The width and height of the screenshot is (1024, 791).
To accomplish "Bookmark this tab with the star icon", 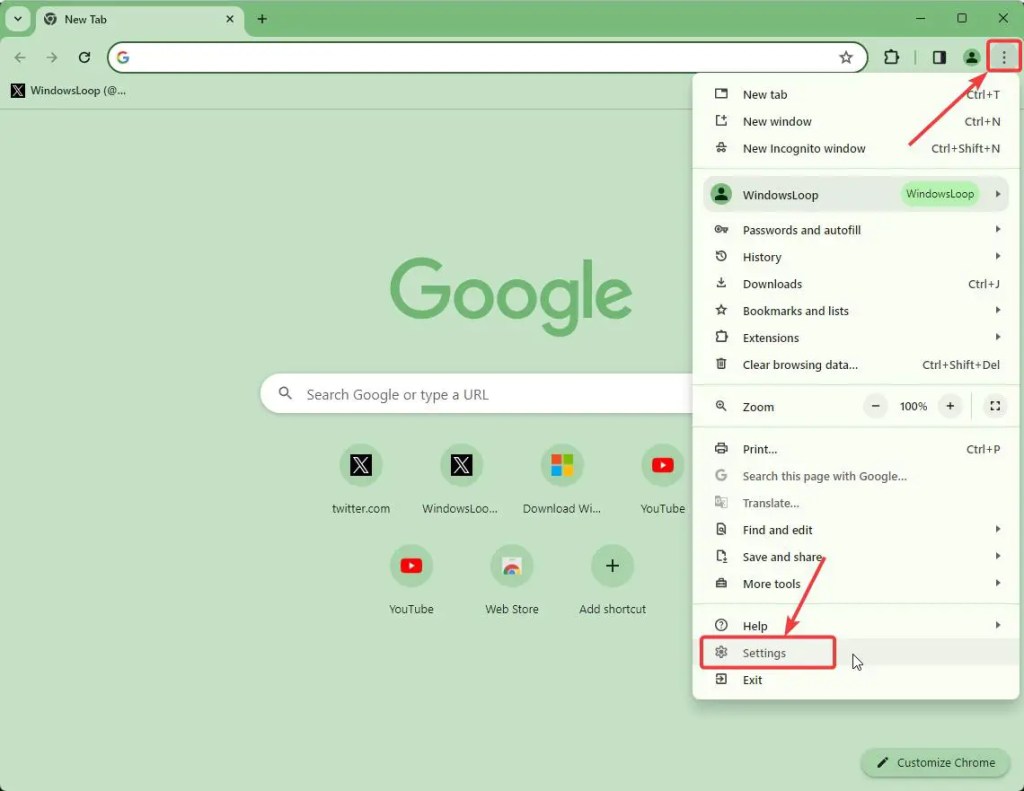I will [846, 57].
